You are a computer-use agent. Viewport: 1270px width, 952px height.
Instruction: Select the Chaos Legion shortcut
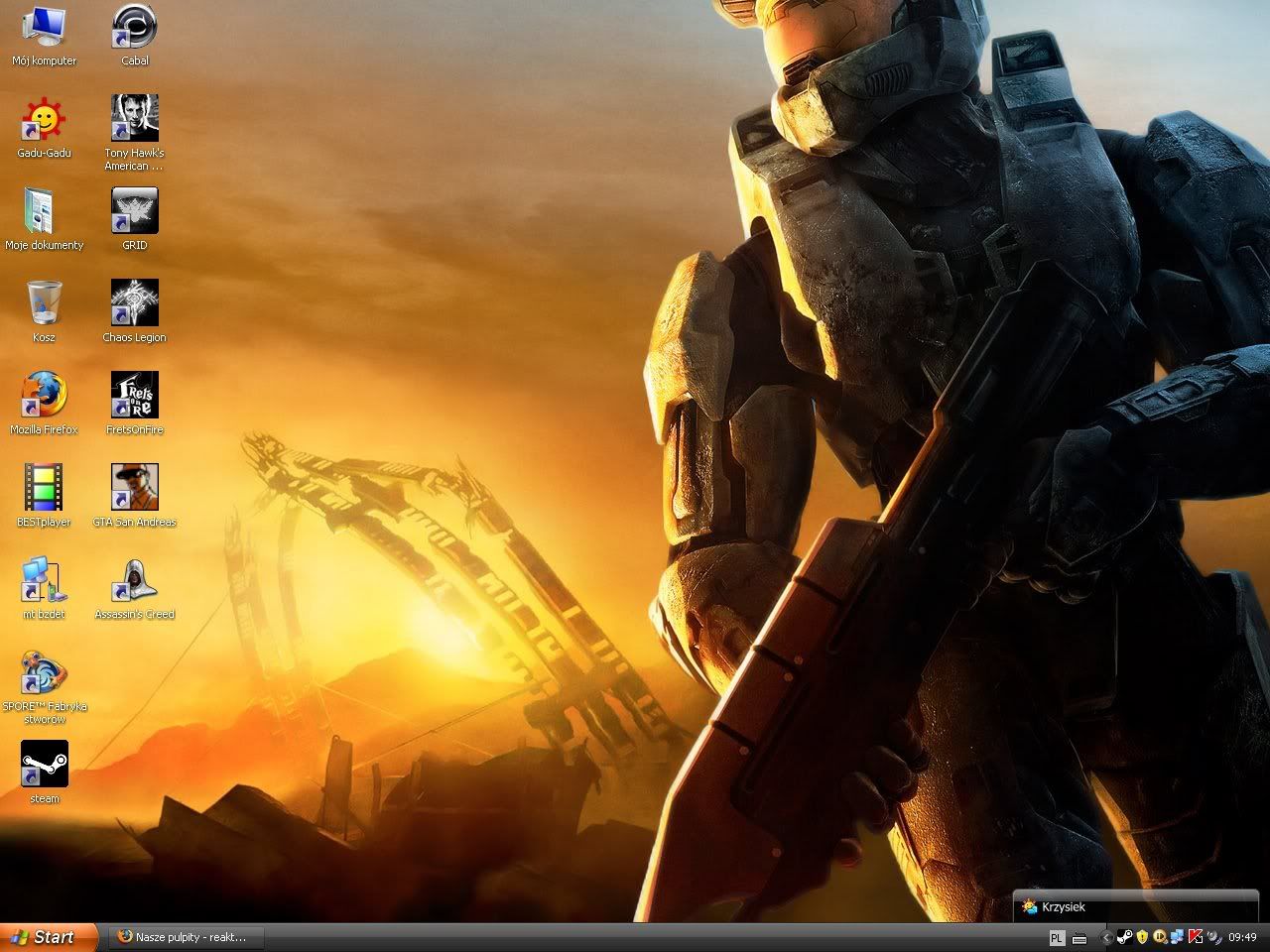[x=135, y=312]
